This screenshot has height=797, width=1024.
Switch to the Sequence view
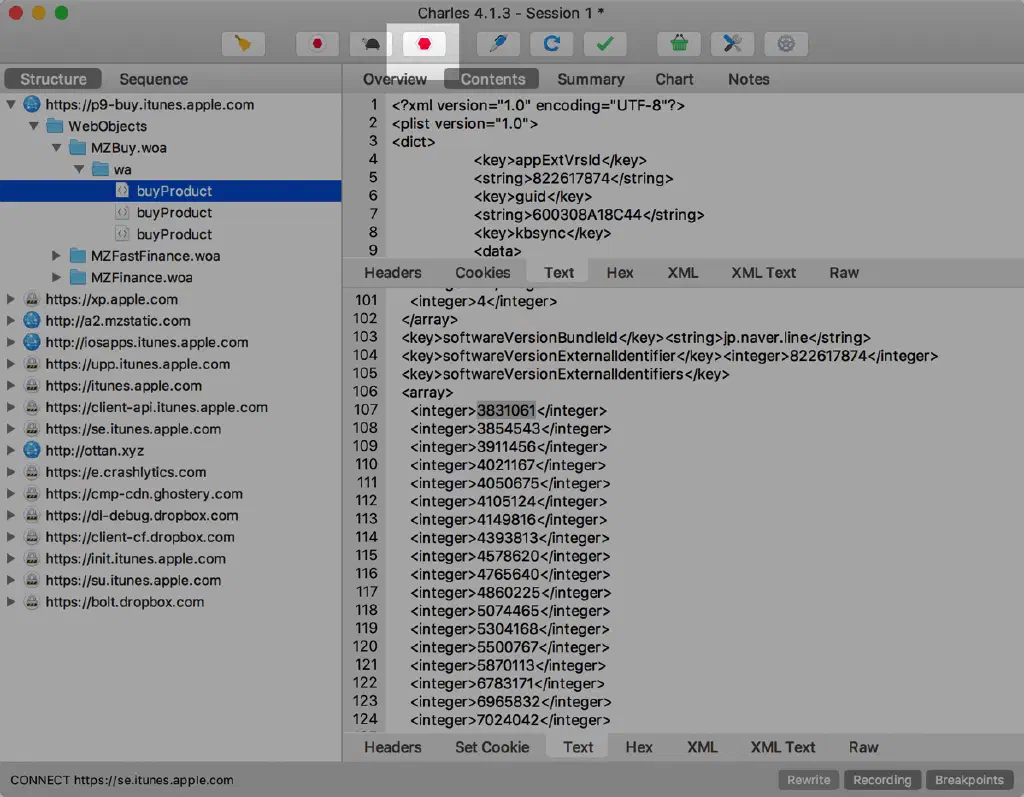pos(153,79)
